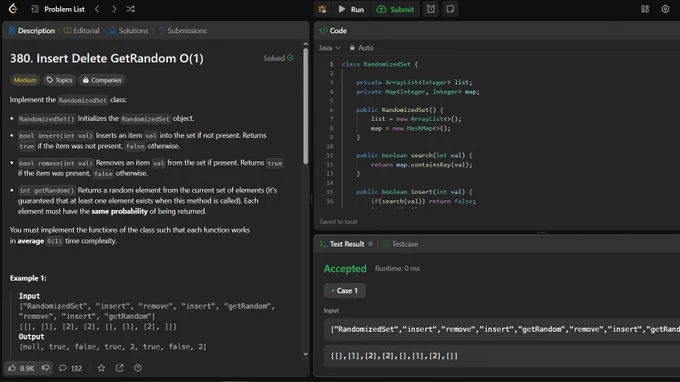Switch to the Testcase tab

coord(400,244)
